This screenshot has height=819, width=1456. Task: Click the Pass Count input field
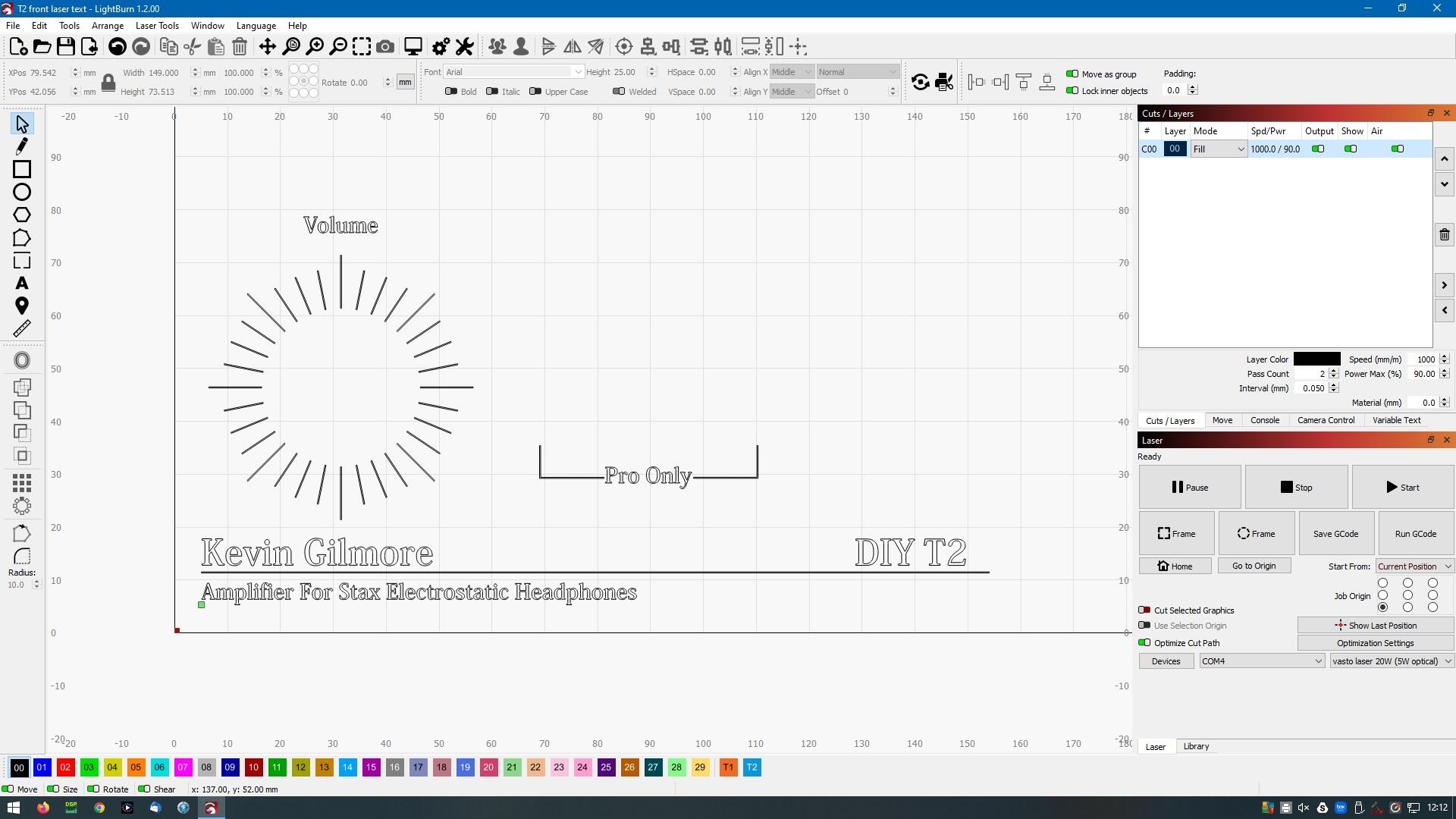pos(1310,374)
